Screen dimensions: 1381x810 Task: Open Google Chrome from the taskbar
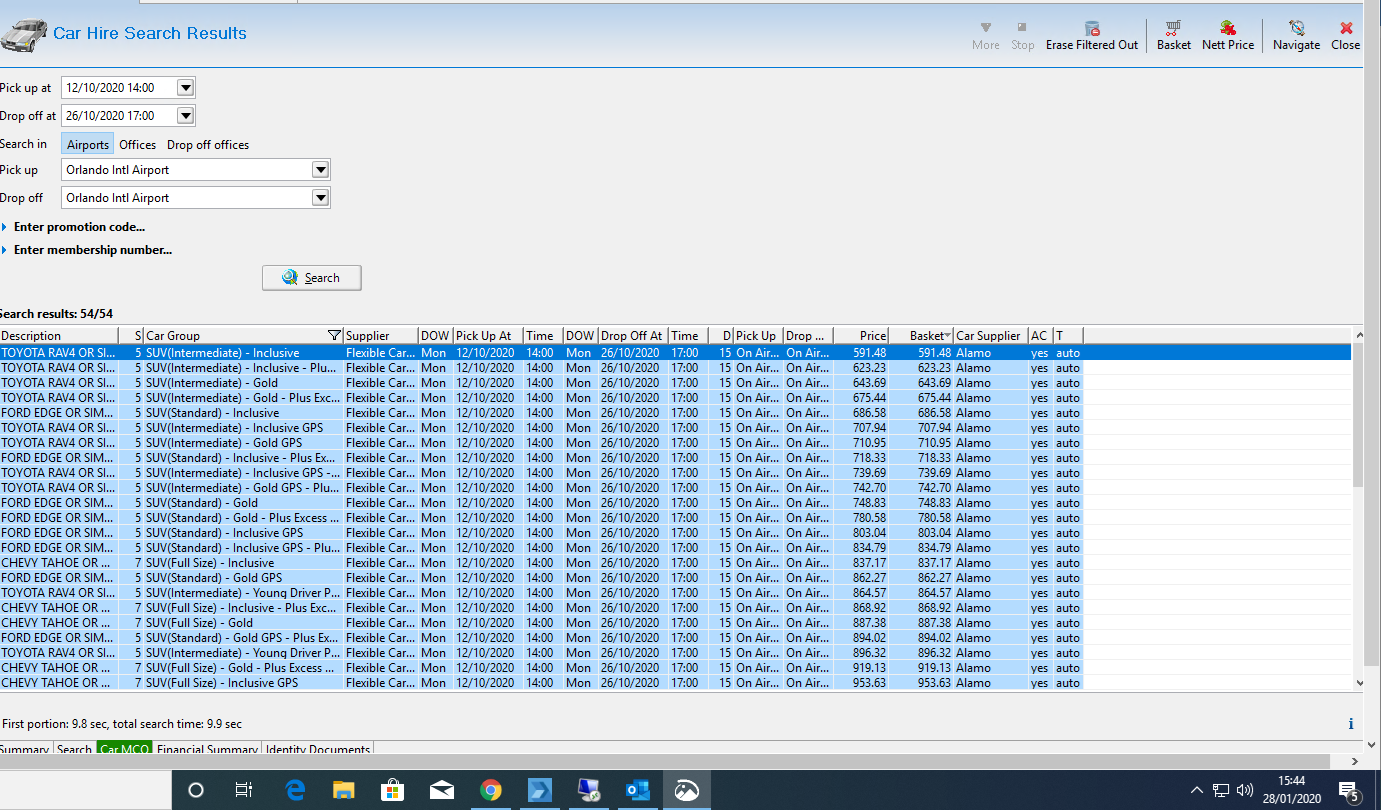click(490, 790)
